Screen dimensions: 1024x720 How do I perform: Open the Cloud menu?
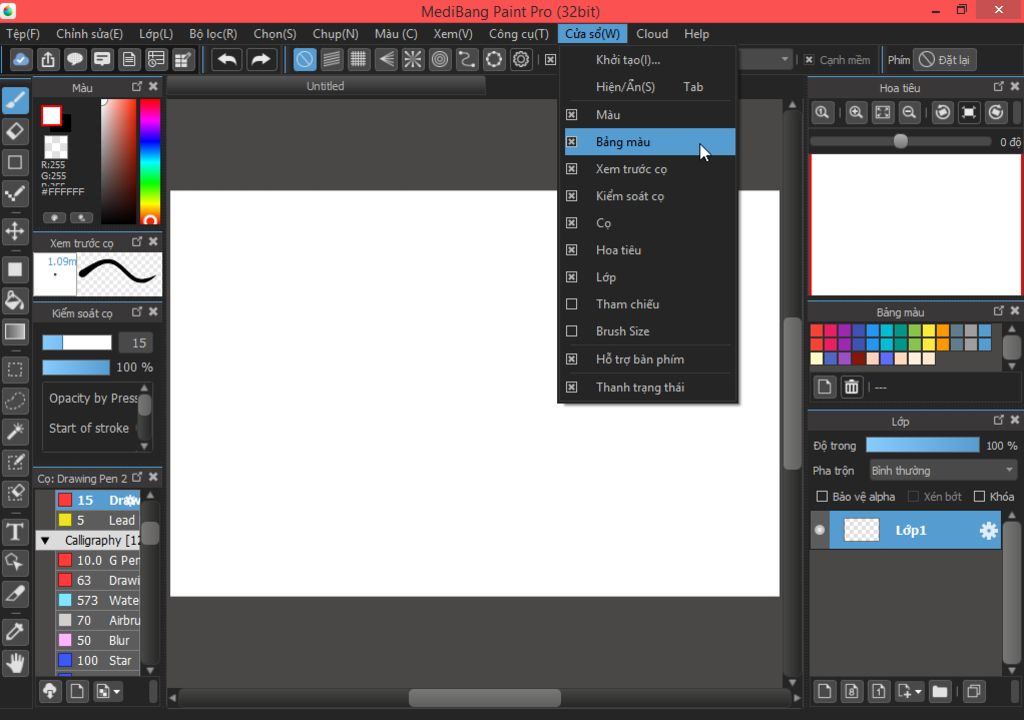pos(652,34)
